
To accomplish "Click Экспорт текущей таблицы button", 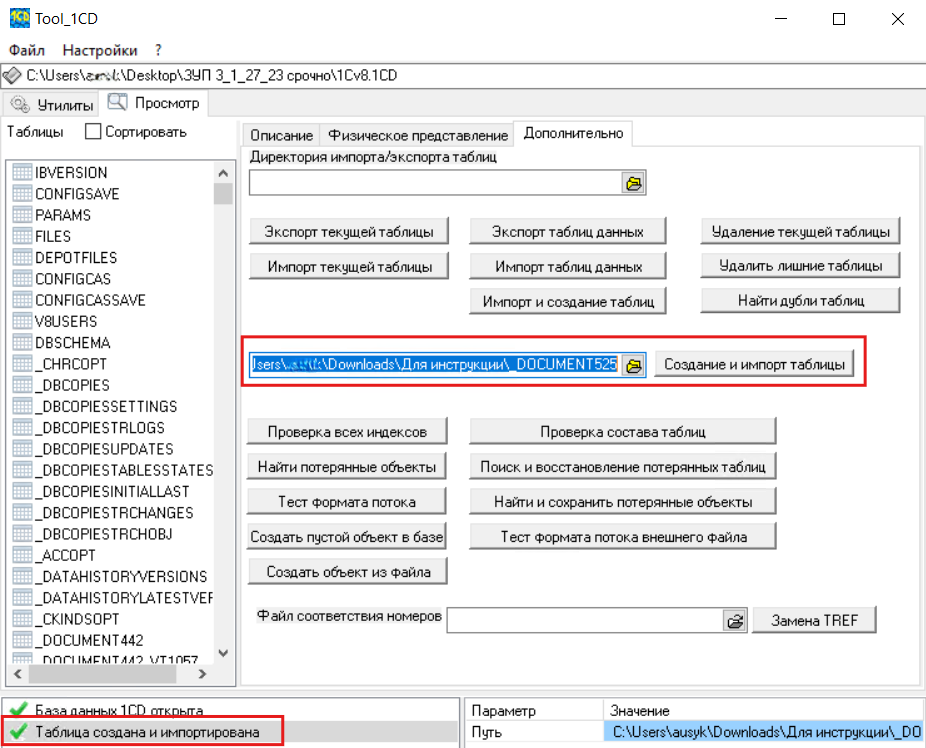I will pyautogui.click(x=348, y=231).
